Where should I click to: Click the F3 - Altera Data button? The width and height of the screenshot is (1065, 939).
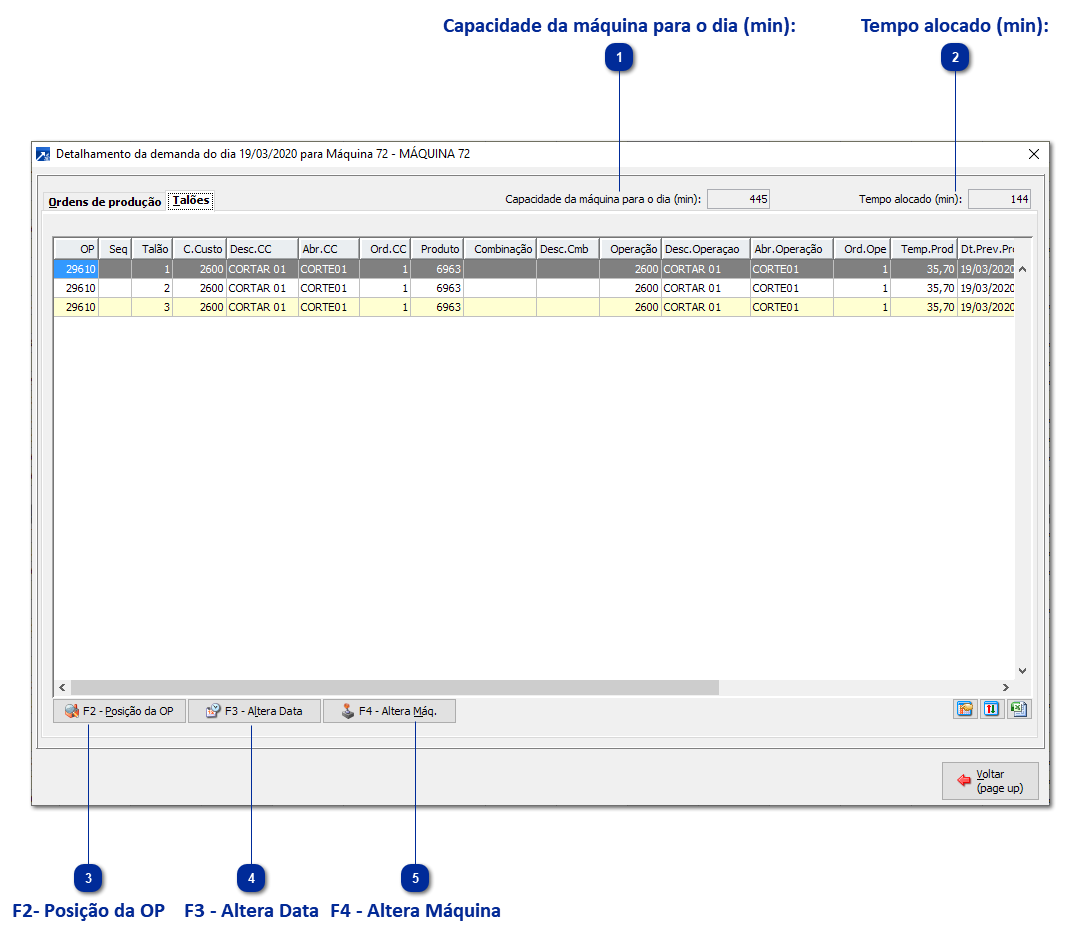[x=254, y=711]
